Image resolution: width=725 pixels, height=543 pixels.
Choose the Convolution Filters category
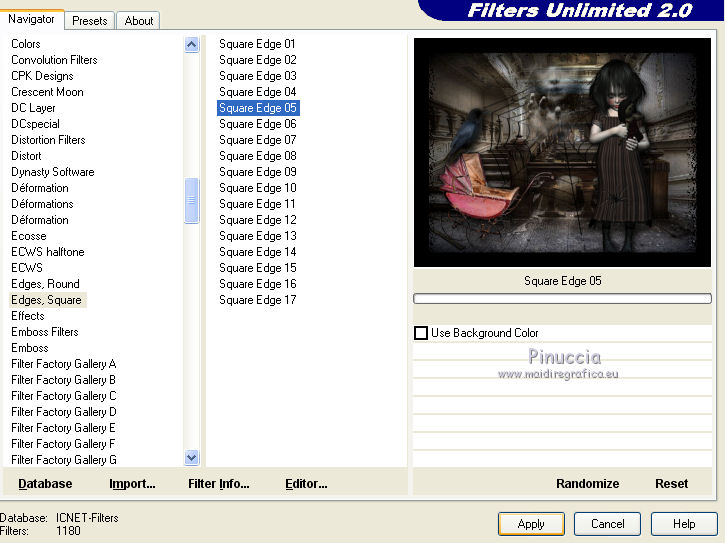[54, 60]
